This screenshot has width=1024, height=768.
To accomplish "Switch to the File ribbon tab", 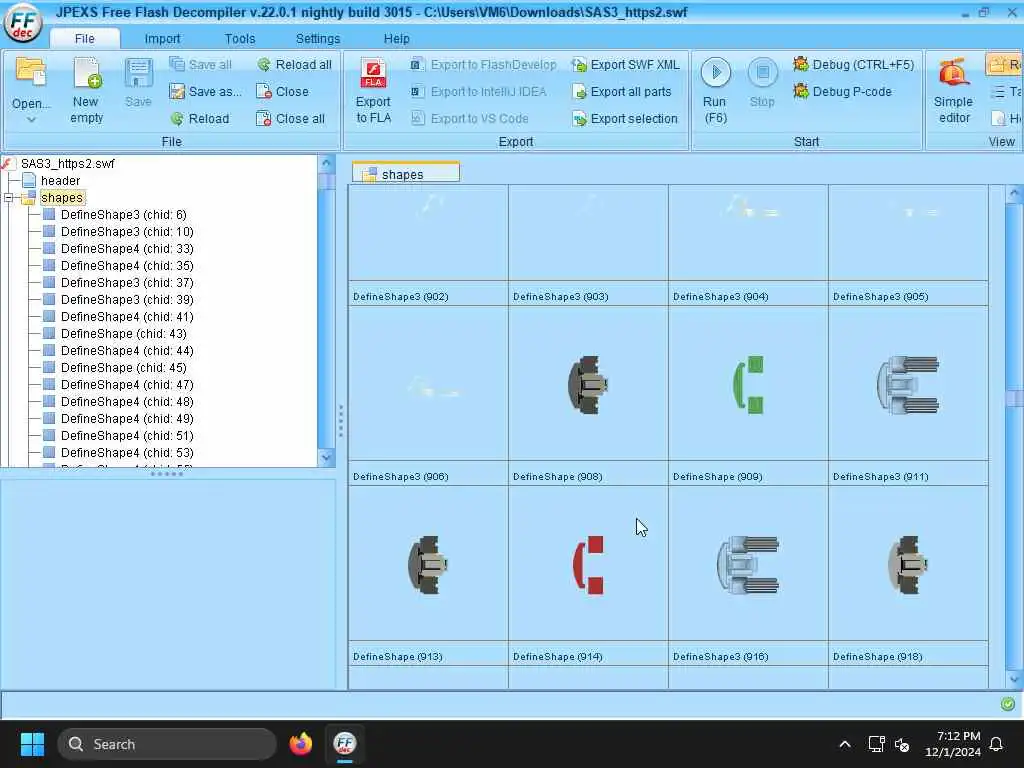I will pyautogui.click(x=84, y=39).
